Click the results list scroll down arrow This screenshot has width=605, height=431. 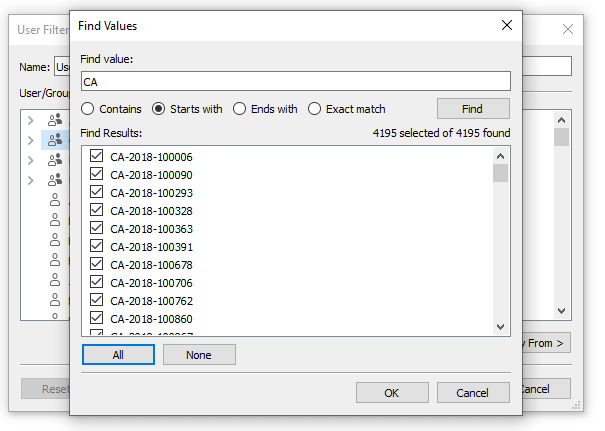point(500,327)
